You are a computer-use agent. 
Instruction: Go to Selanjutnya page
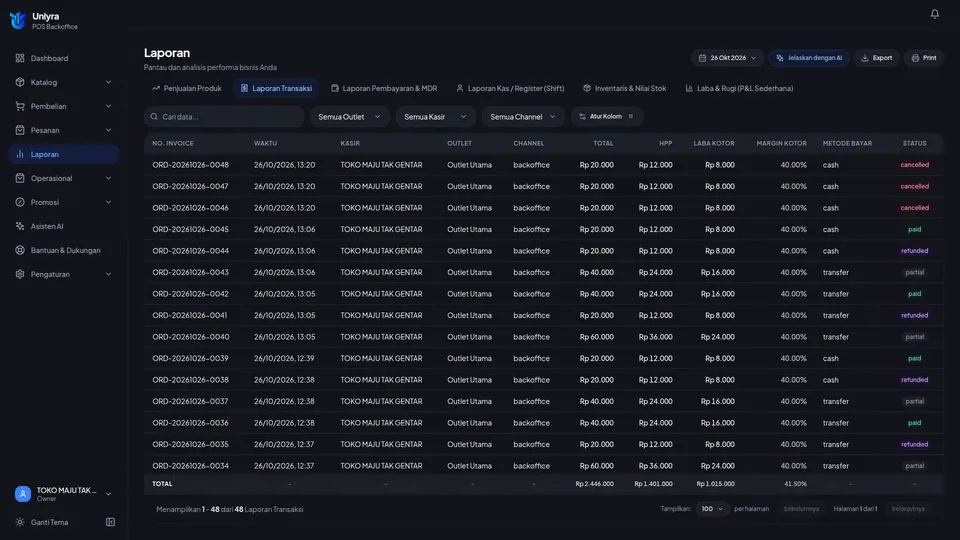tap(908, 509)
